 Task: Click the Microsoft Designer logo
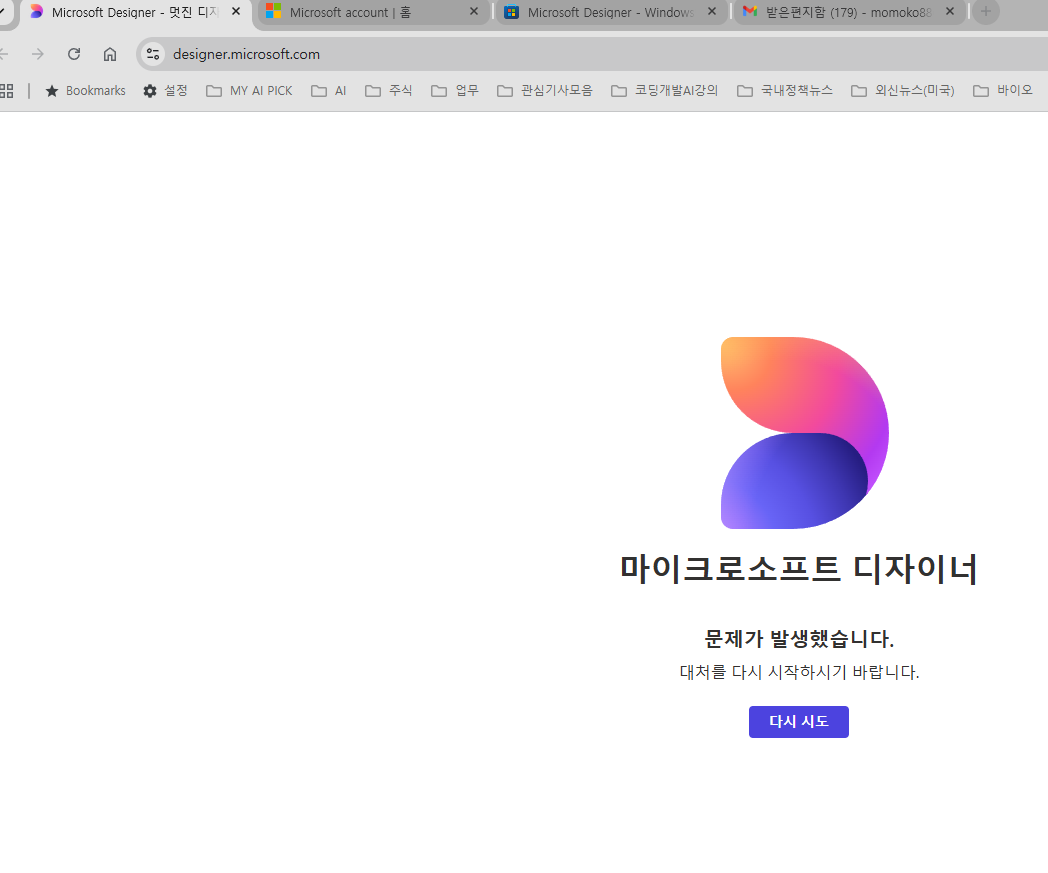(x=805, y=432)
